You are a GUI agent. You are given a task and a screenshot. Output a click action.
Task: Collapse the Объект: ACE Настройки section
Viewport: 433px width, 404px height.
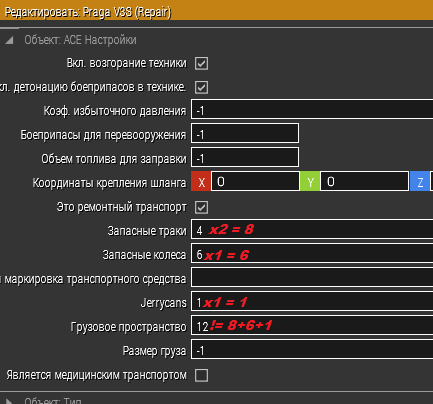[9, 40]
